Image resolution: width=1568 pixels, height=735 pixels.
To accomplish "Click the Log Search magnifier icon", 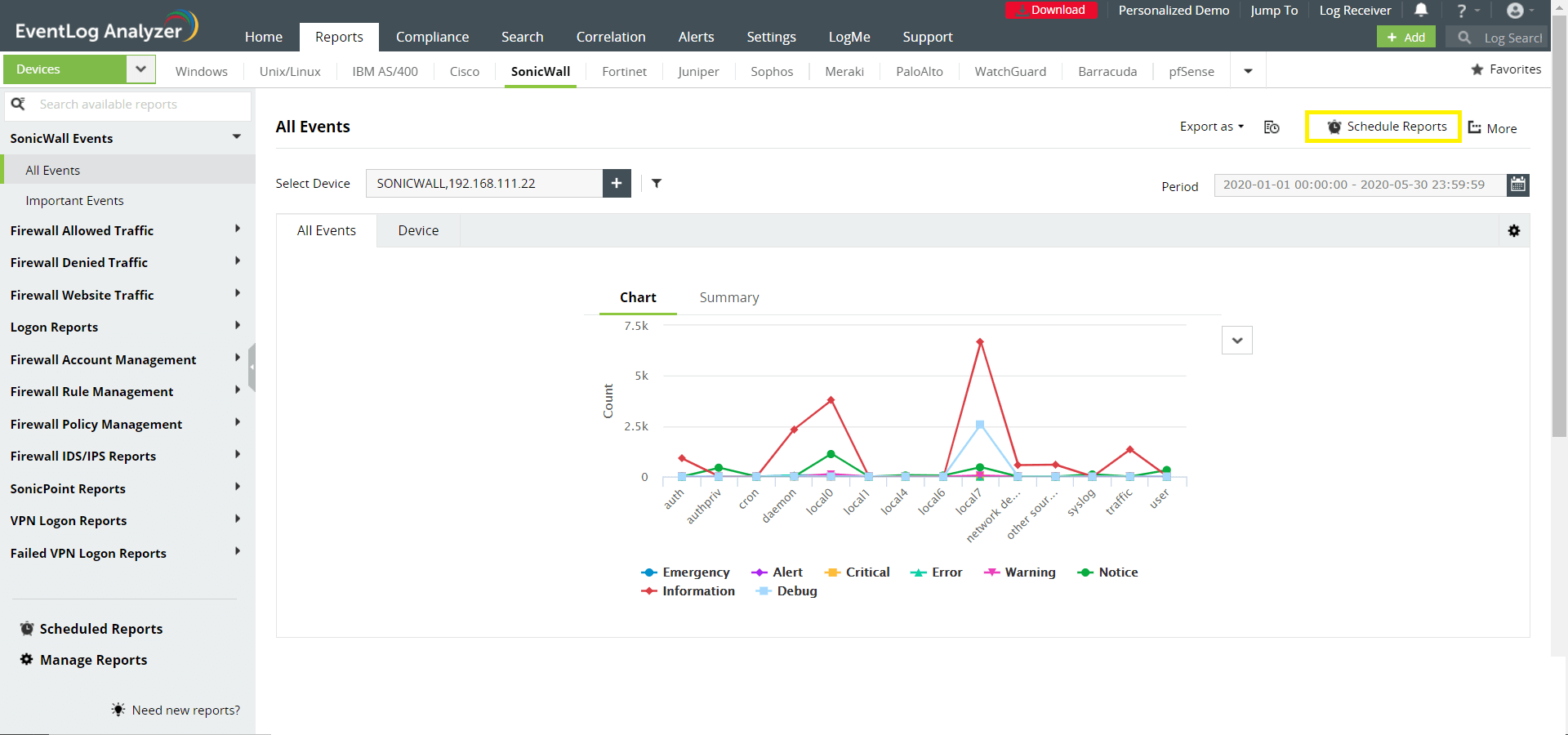I will (x=1464, y=38).
